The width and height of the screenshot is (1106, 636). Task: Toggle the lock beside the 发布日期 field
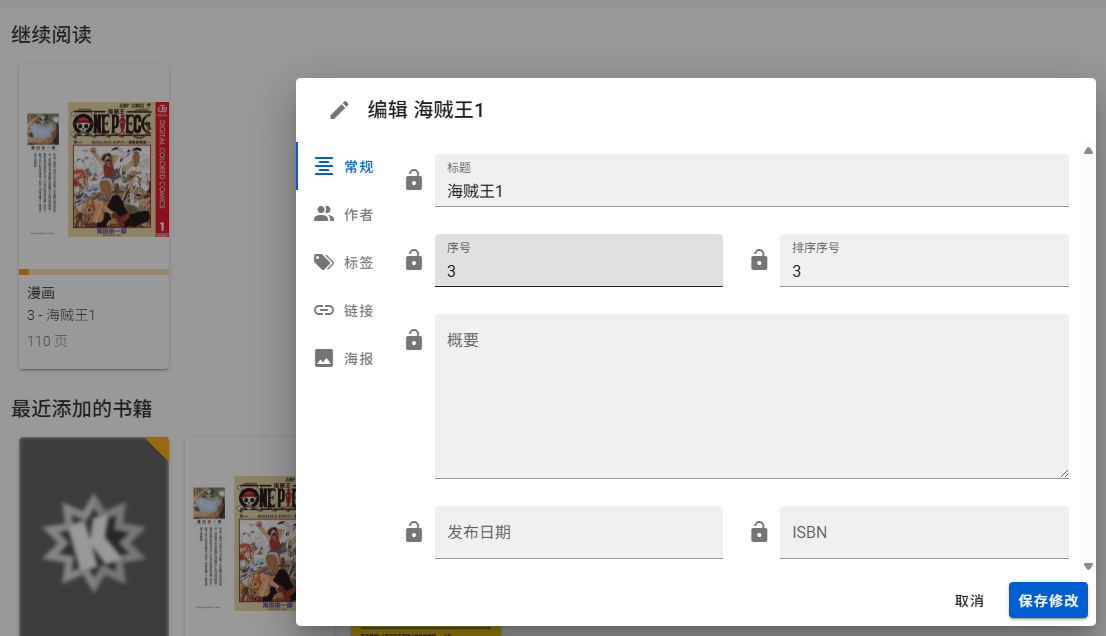[414, 532]
